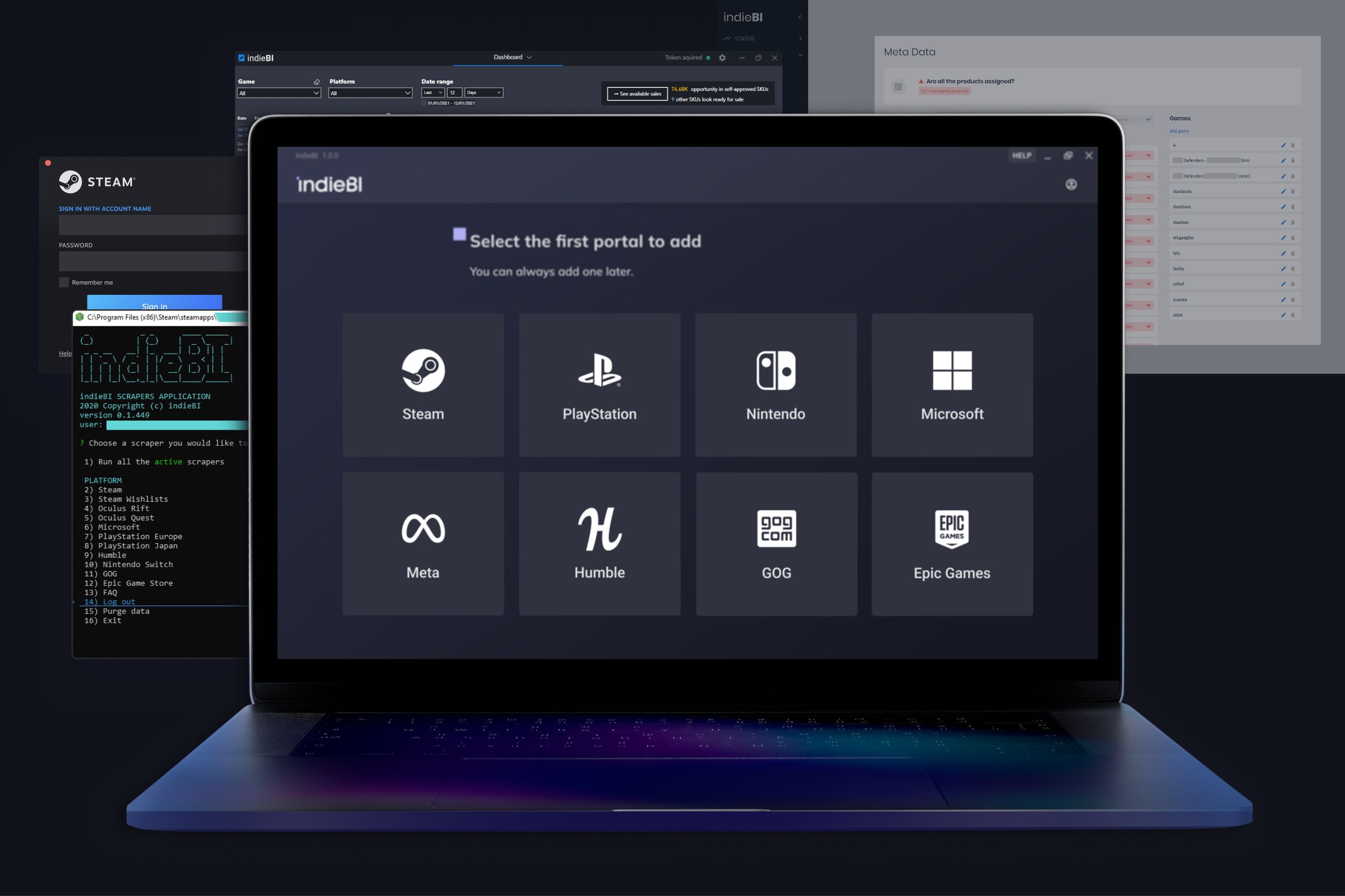The height and width of the screenshot is (896, 1345).
Task: Edit game 'dsadasda' with its pencil icon
Action: click(1283, 191)
